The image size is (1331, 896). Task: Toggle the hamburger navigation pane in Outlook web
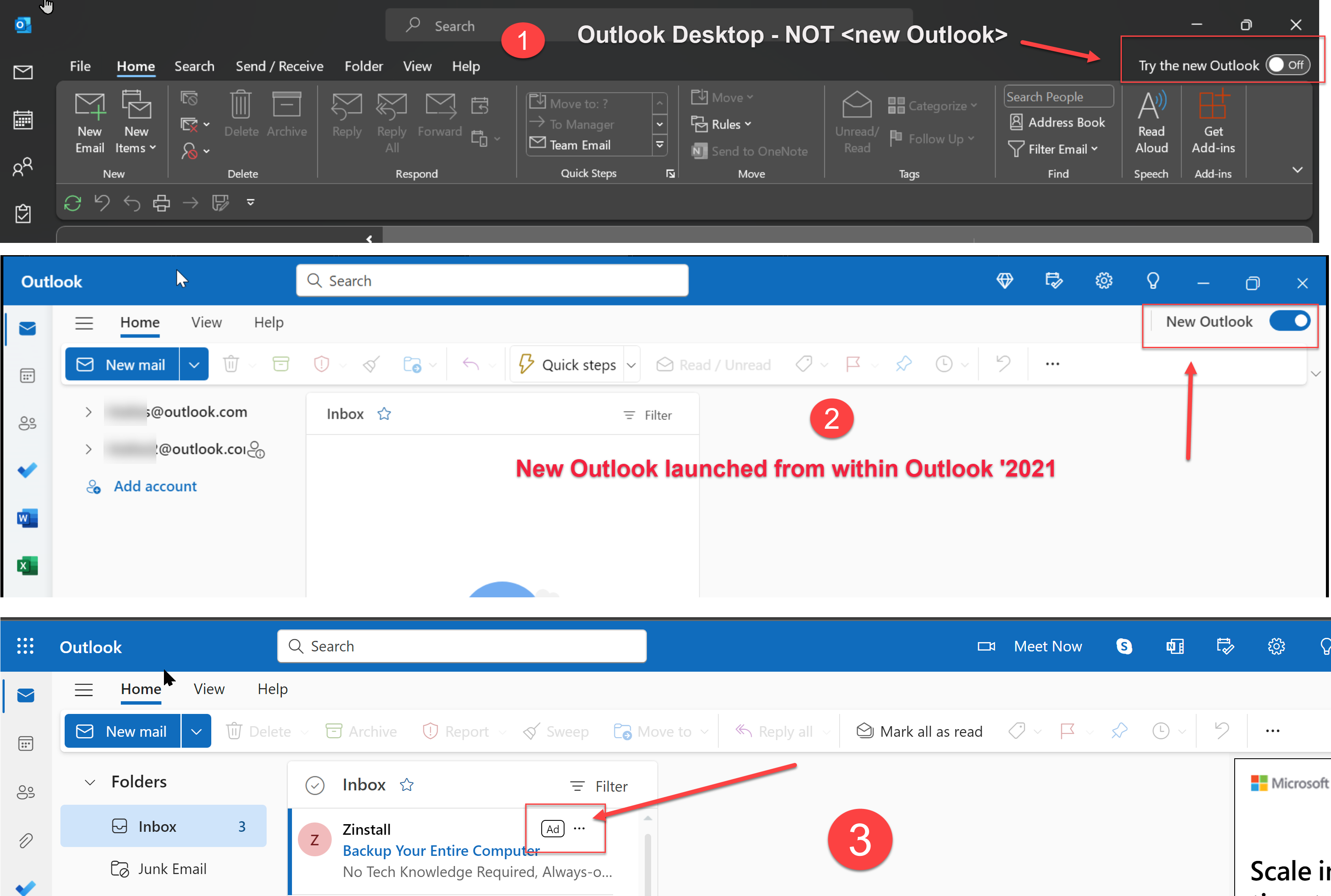(x=84, y=690)
